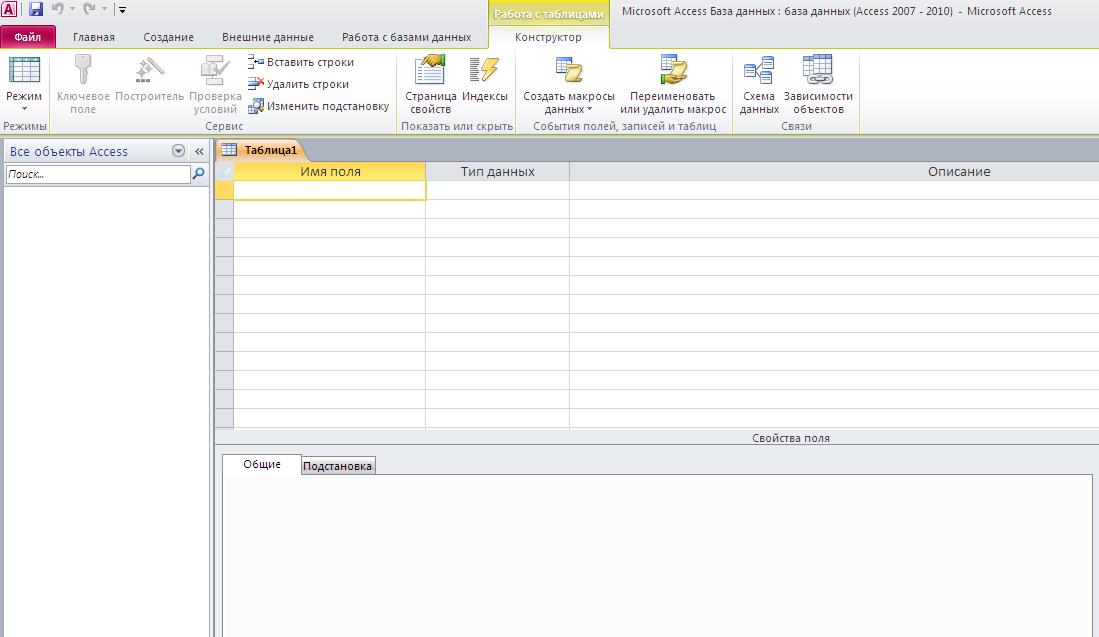This screenshot has width=1099, height=637.
Task: Open the Внешние данные ribbon tab
Action: pos(268,37)
